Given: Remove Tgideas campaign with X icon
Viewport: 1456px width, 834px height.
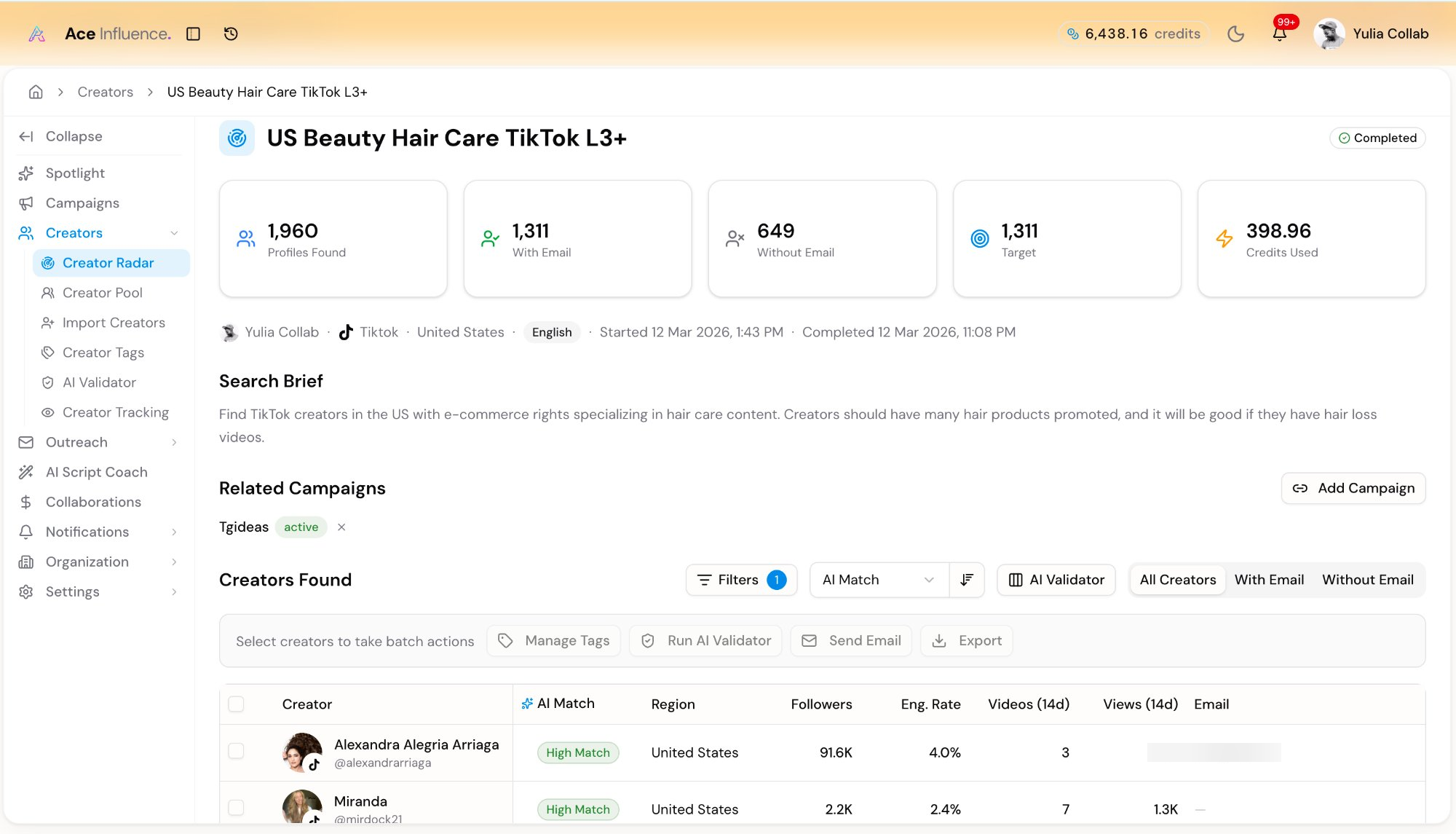Looking at the screenshot, I should [x=341, y=527].
